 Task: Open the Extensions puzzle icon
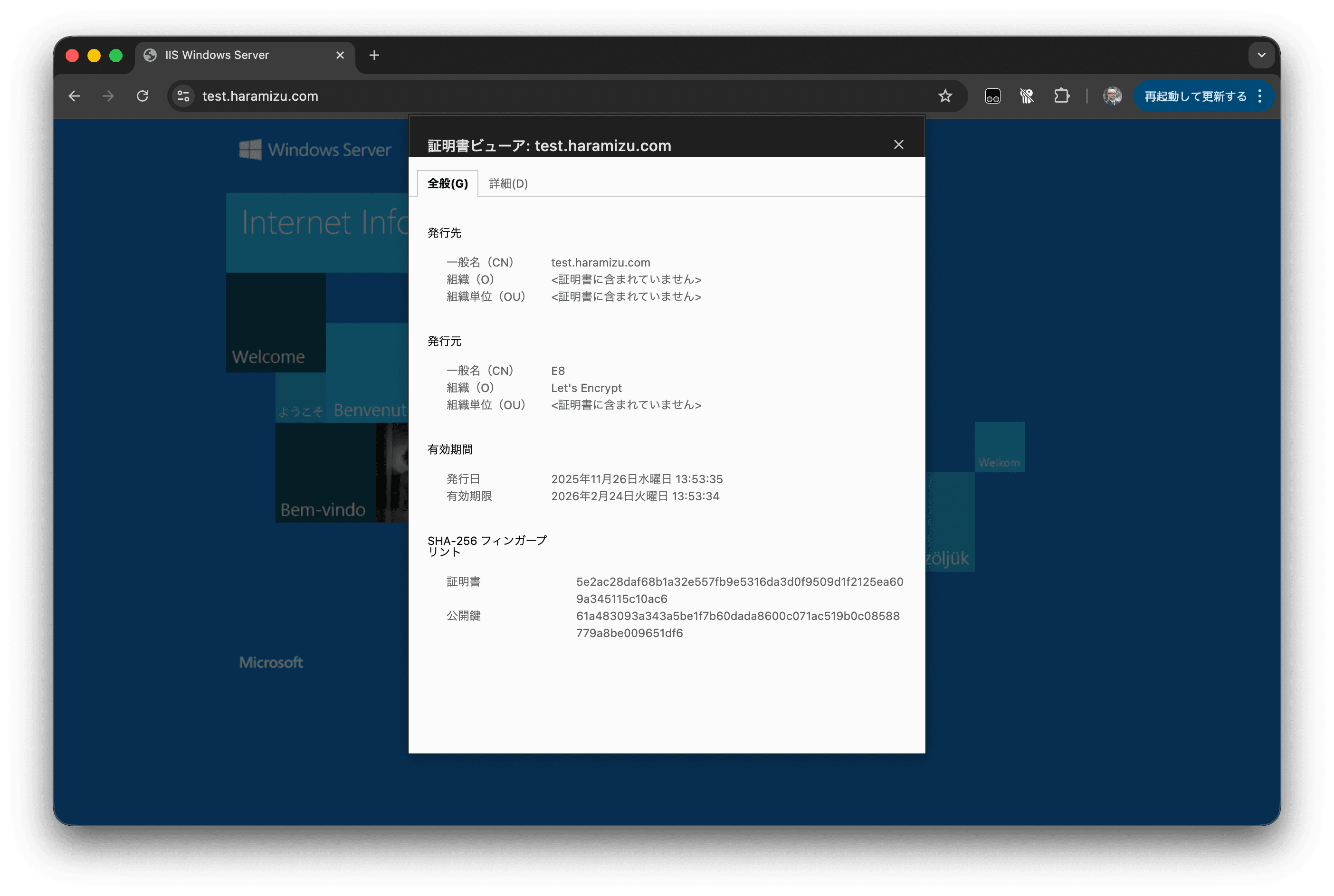(x=1061, y=96)
